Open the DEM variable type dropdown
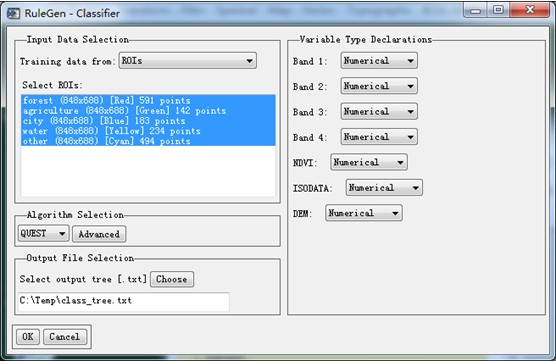556x364 pixels. tap(364, 213)
